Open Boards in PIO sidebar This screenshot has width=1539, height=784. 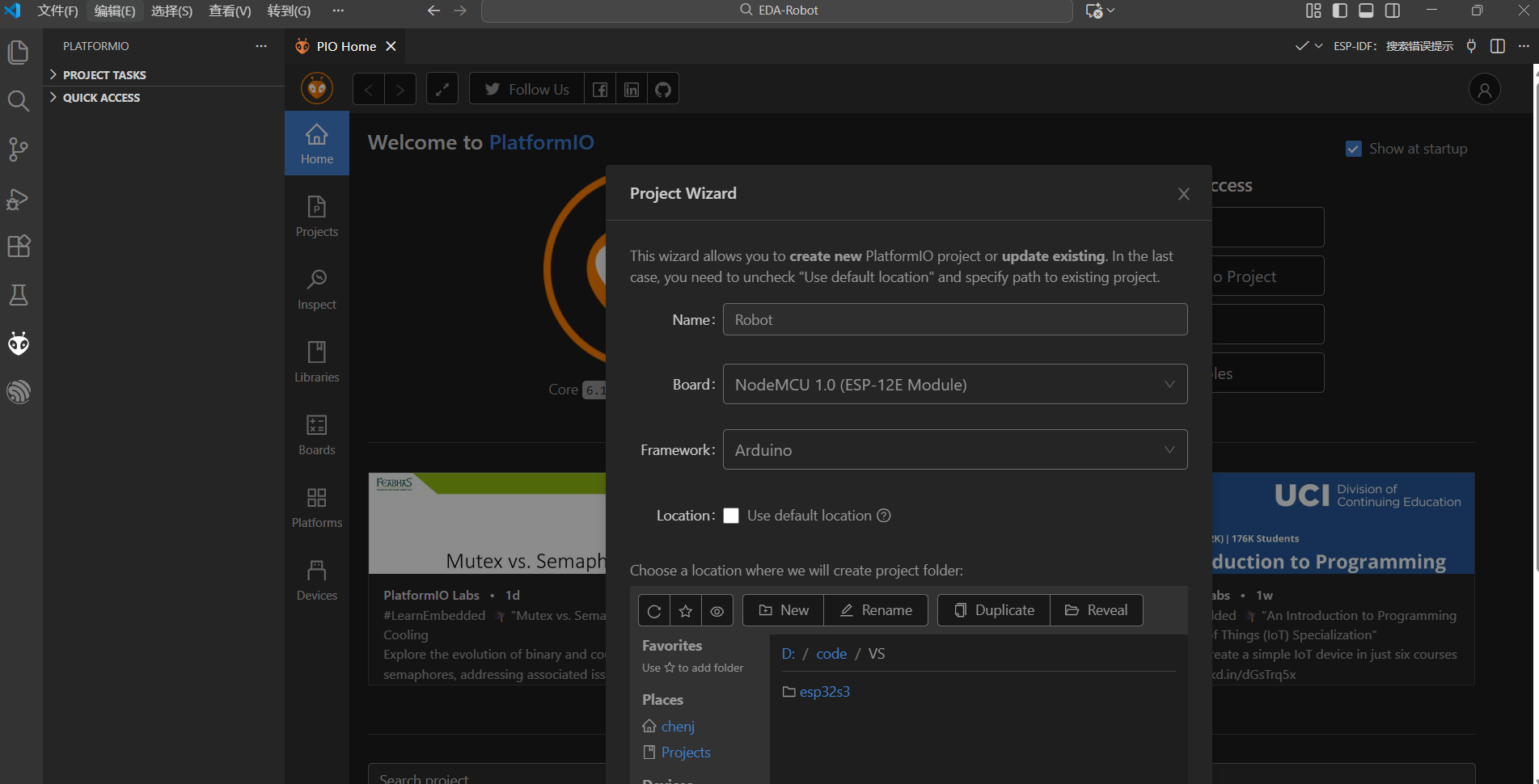click(317, 434)
